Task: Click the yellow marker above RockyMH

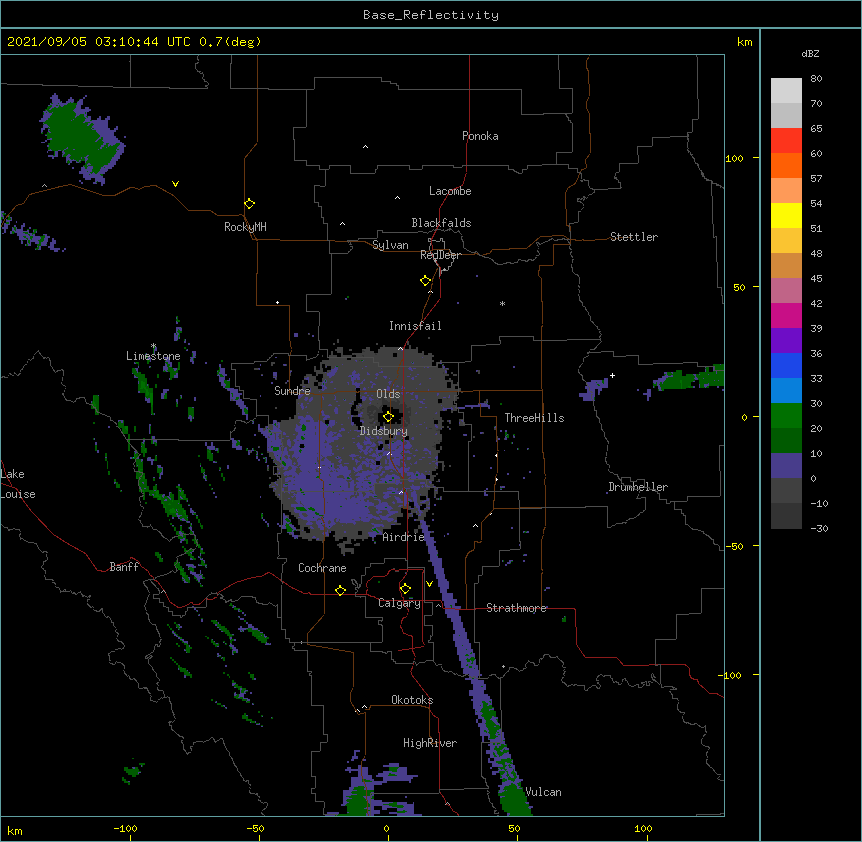Action: tap(250, 203)
